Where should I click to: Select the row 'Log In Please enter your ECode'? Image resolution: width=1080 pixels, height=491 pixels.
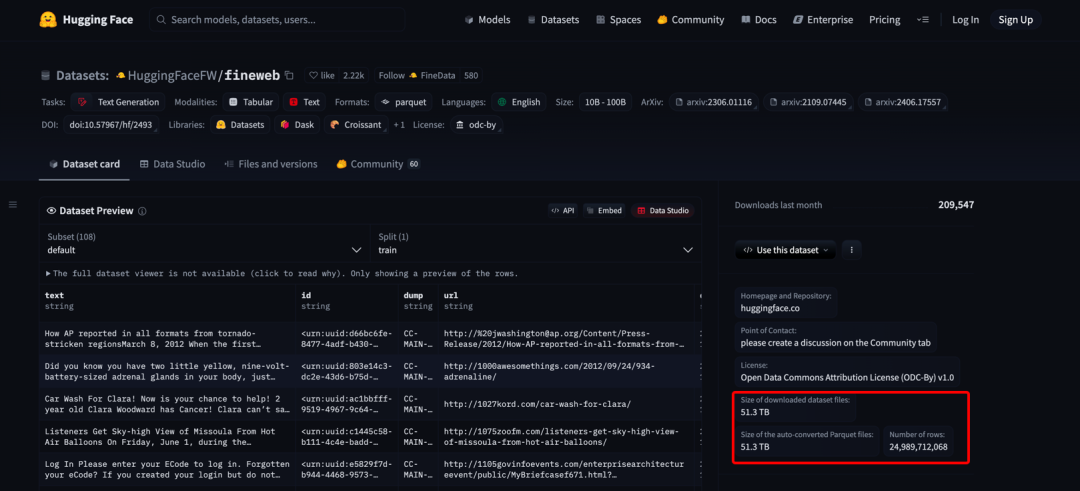(x=370, y=470)
